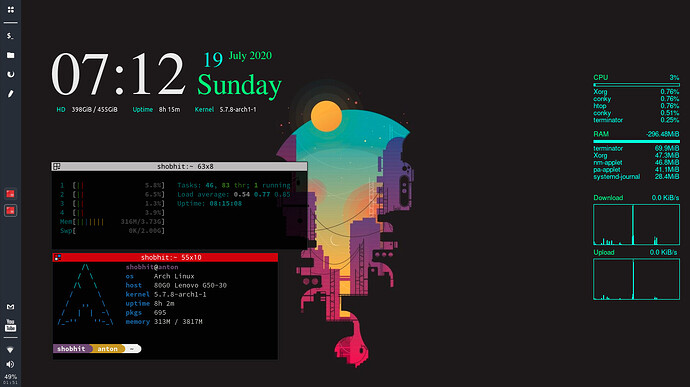The width and height of the screenshot is (690, 387).
Task: Click htop CPU 2 bar showing 6.5%
Action: click(112, 194)
